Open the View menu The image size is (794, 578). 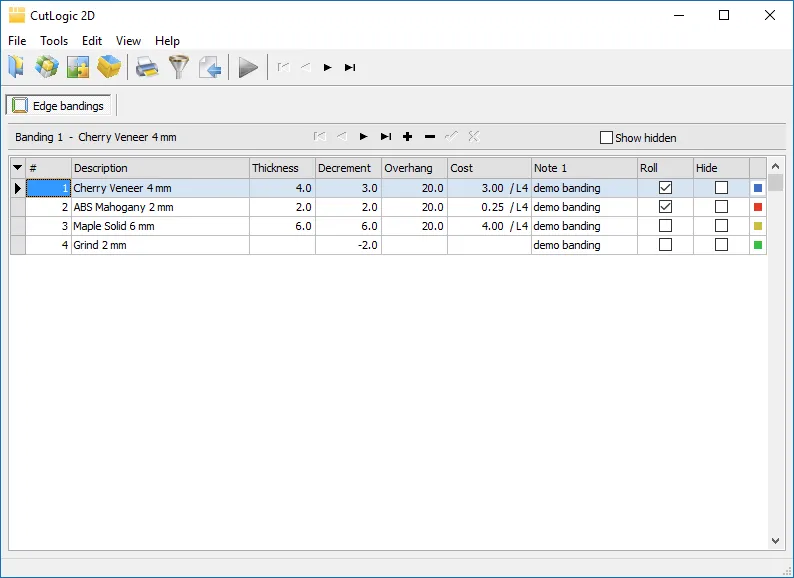coord(128,41)
